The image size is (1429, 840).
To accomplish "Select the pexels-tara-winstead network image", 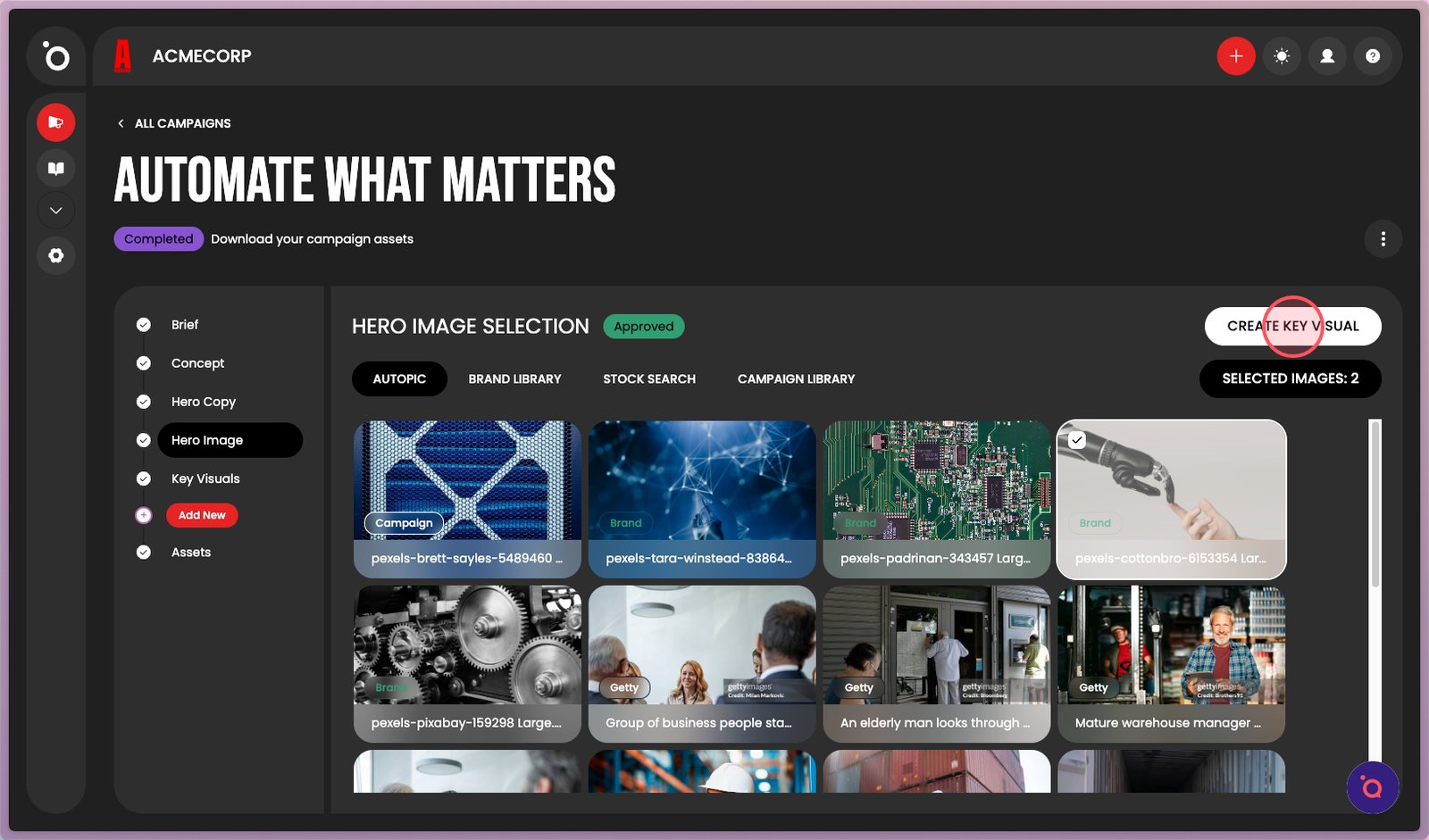I will (x=702, y=499).
